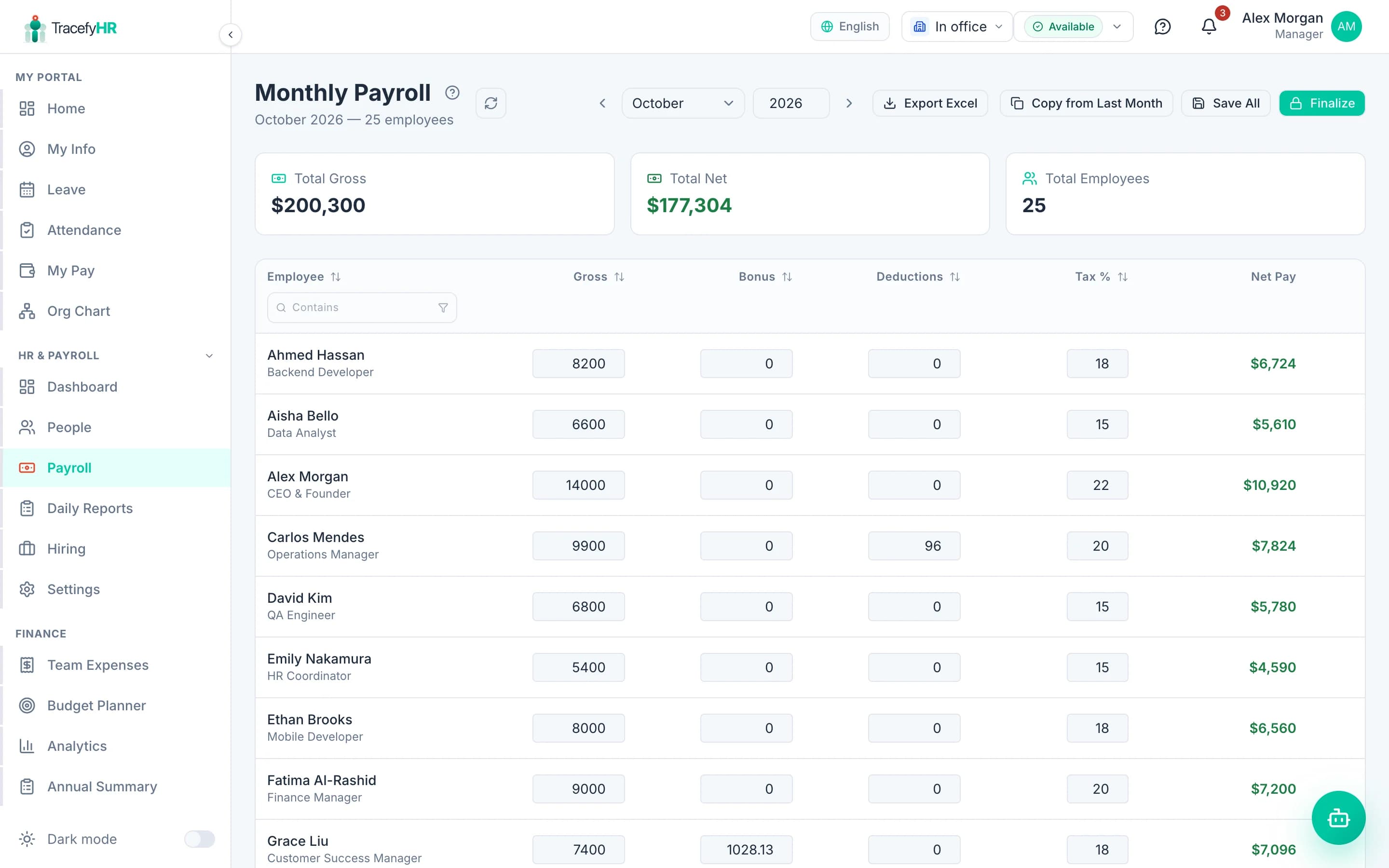Image resolution: width=1389 pixels, height=868 pixels.
Task: Open People in sidebar
Action: click(x=116, y=427)
